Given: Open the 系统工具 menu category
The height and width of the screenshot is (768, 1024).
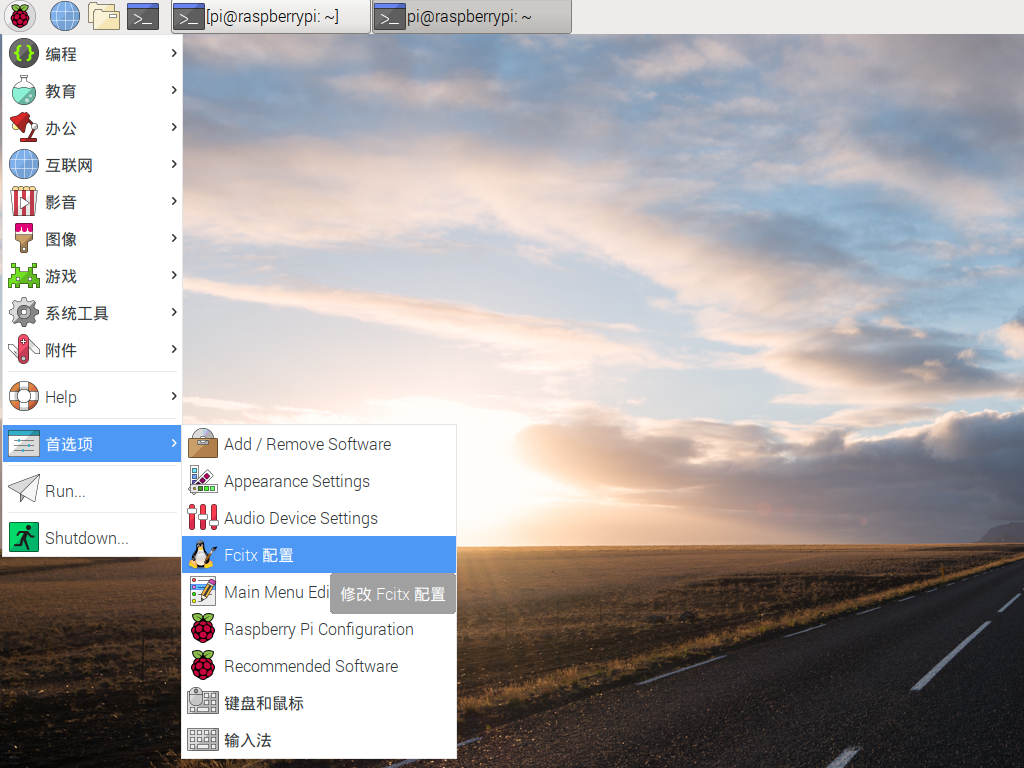Looking at the screenshot, I should click(x=92, y=312).
